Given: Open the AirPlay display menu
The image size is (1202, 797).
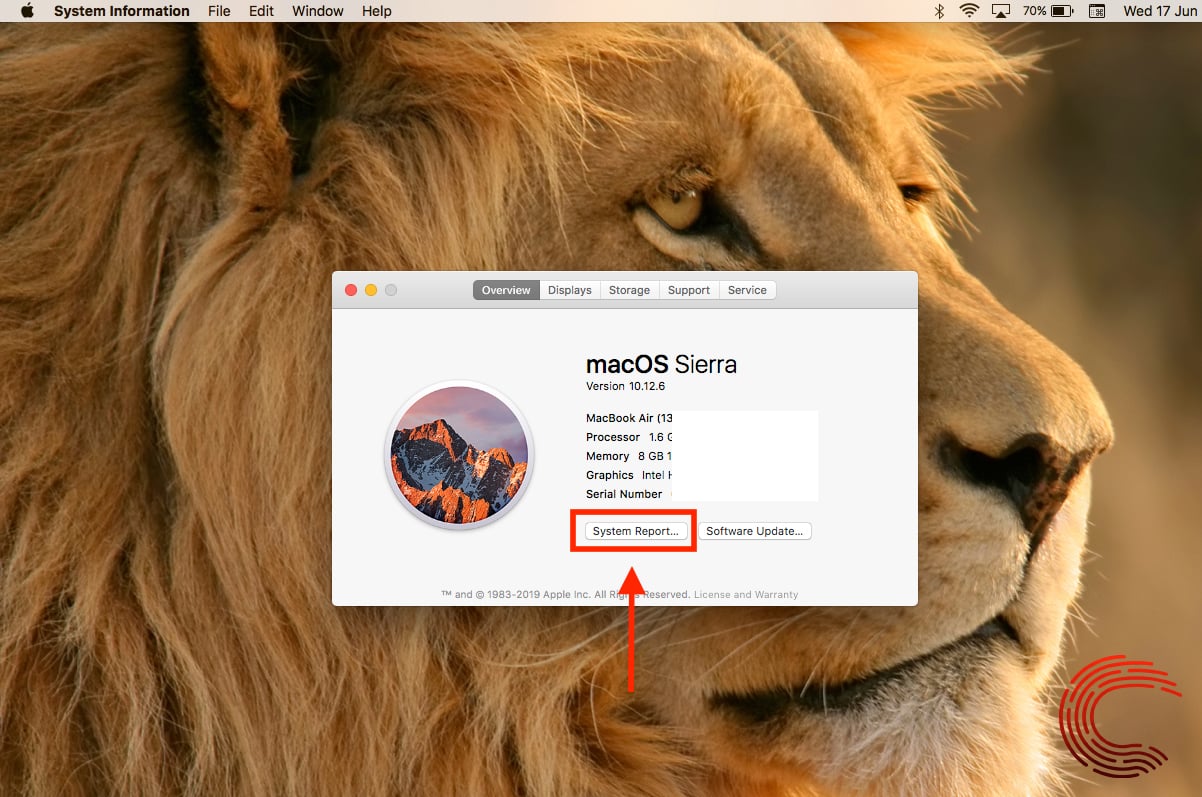Looking at the screenshot, I should coord(1000,11).
